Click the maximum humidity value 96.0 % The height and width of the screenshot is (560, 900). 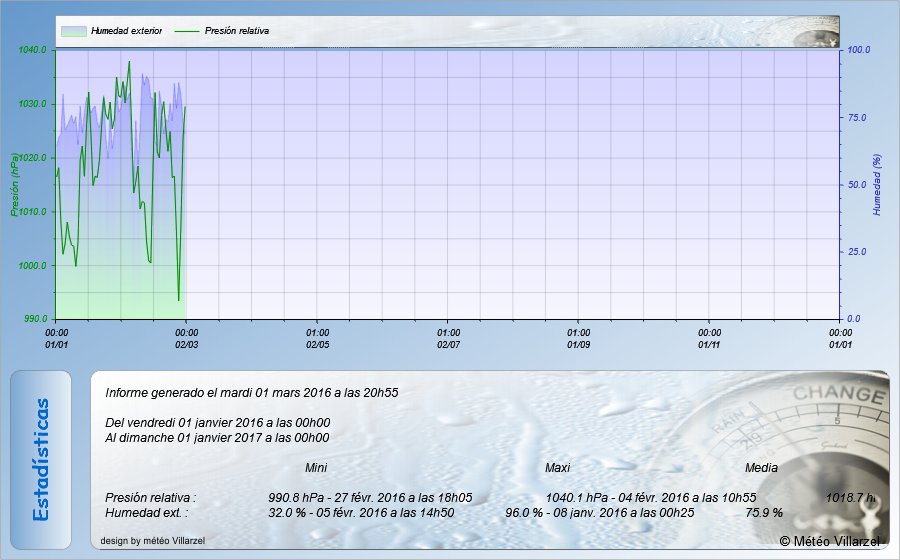(x=523, y=512)
